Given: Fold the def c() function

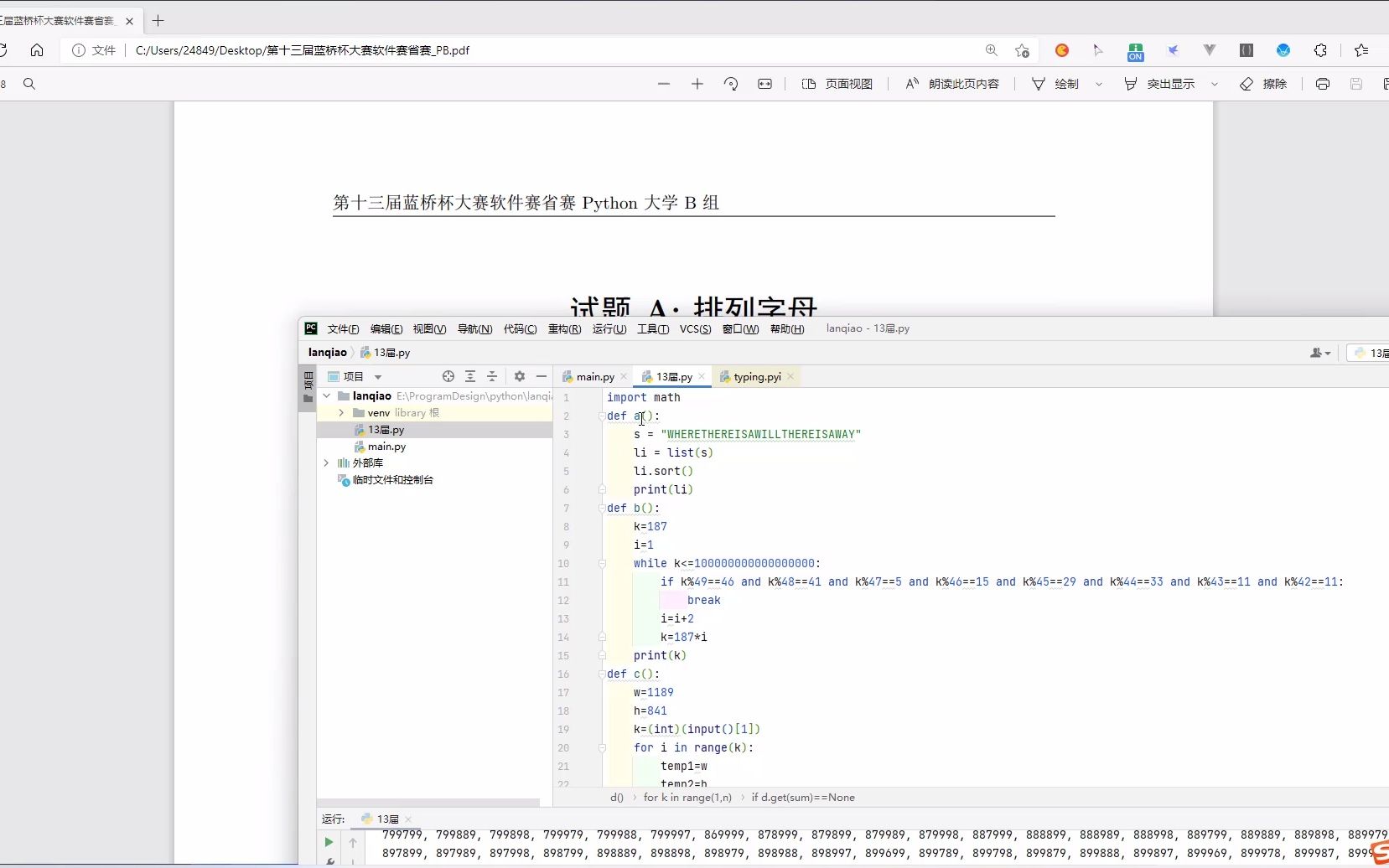Looking at the screenshot, I should click(x=602, y=674).
